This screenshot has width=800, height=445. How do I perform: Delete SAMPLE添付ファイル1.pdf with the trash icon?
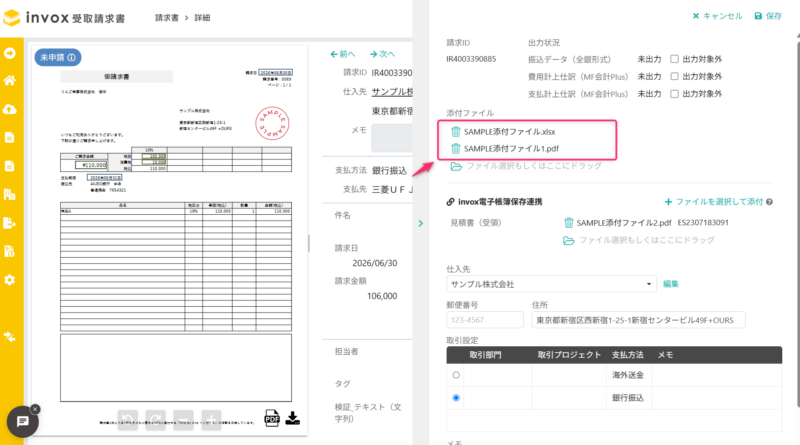(x=456, y=149)
